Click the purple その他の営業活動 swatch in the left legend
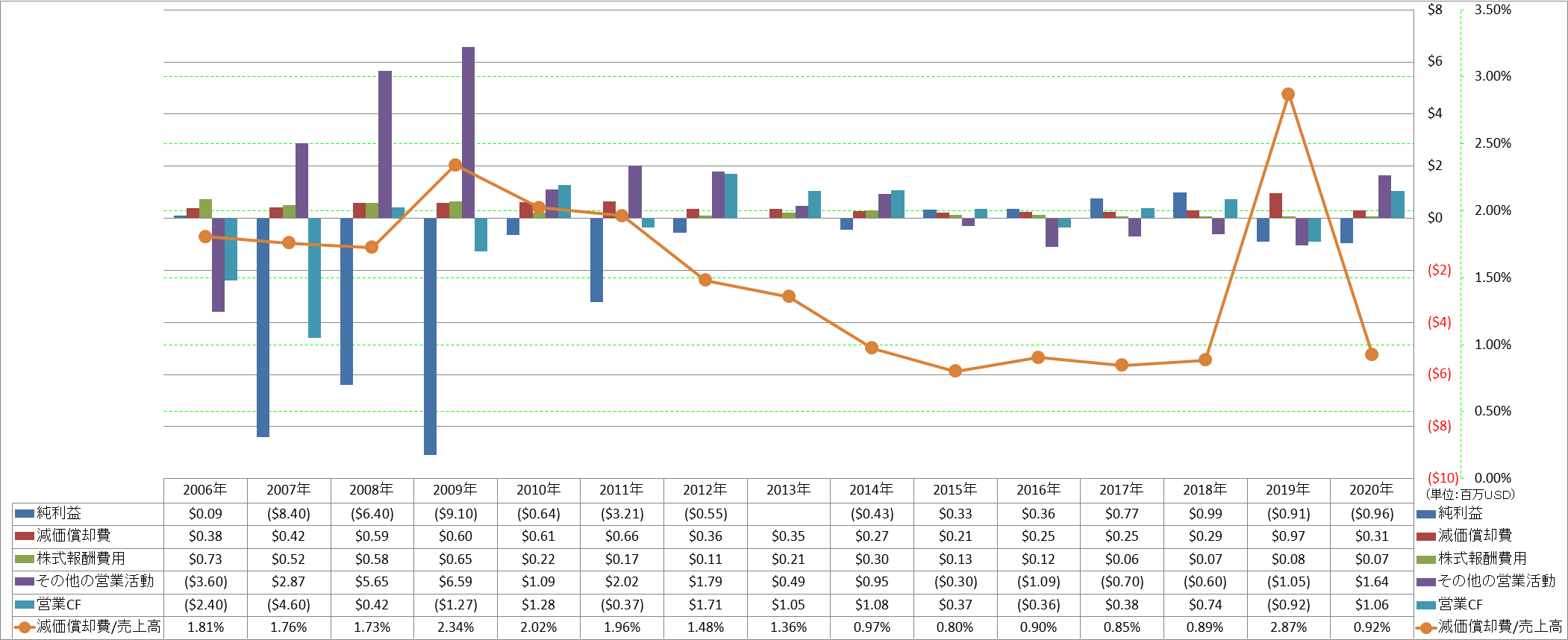This screenshot has height=640, width=1568. pyautogui.click(x=25, y=581)
